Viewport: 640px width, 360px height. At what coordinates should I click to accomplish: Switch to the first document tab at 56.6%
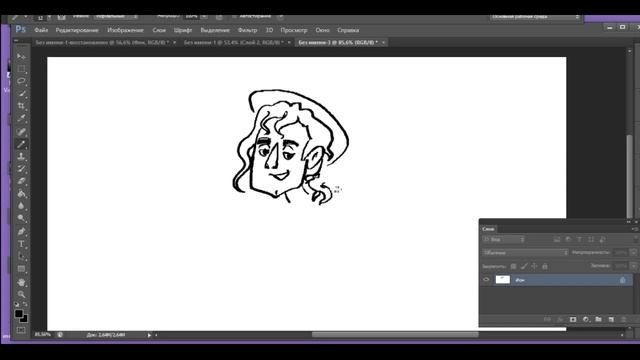(102, 42)
